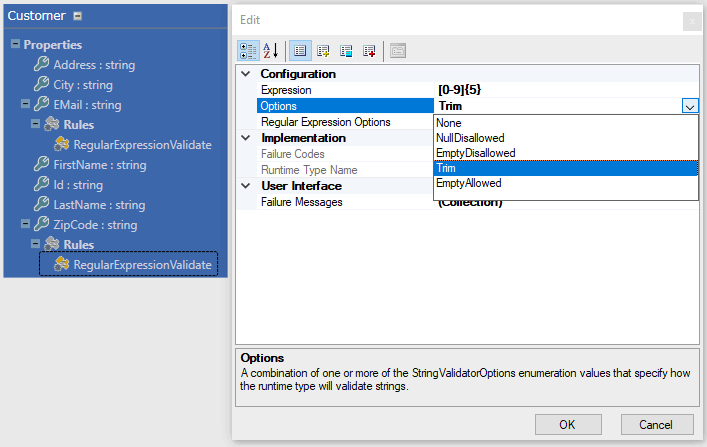Viewport: 707px width, 447px height.
Task: Select the City : string property
Action: pos(83,85)
